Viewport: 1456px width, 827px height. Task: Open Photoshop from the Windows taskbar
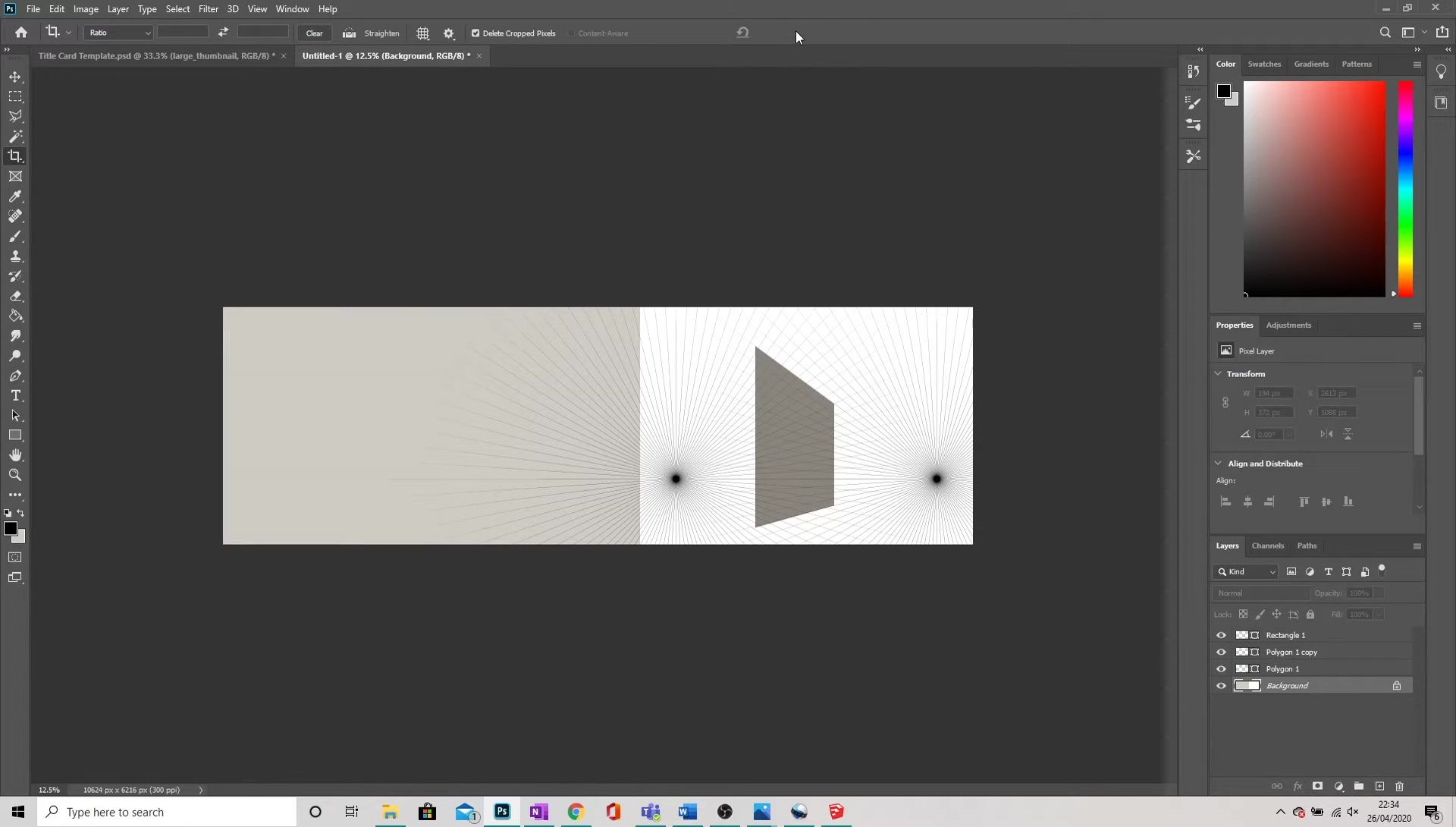pyautogui.click(x=502, y=812)
